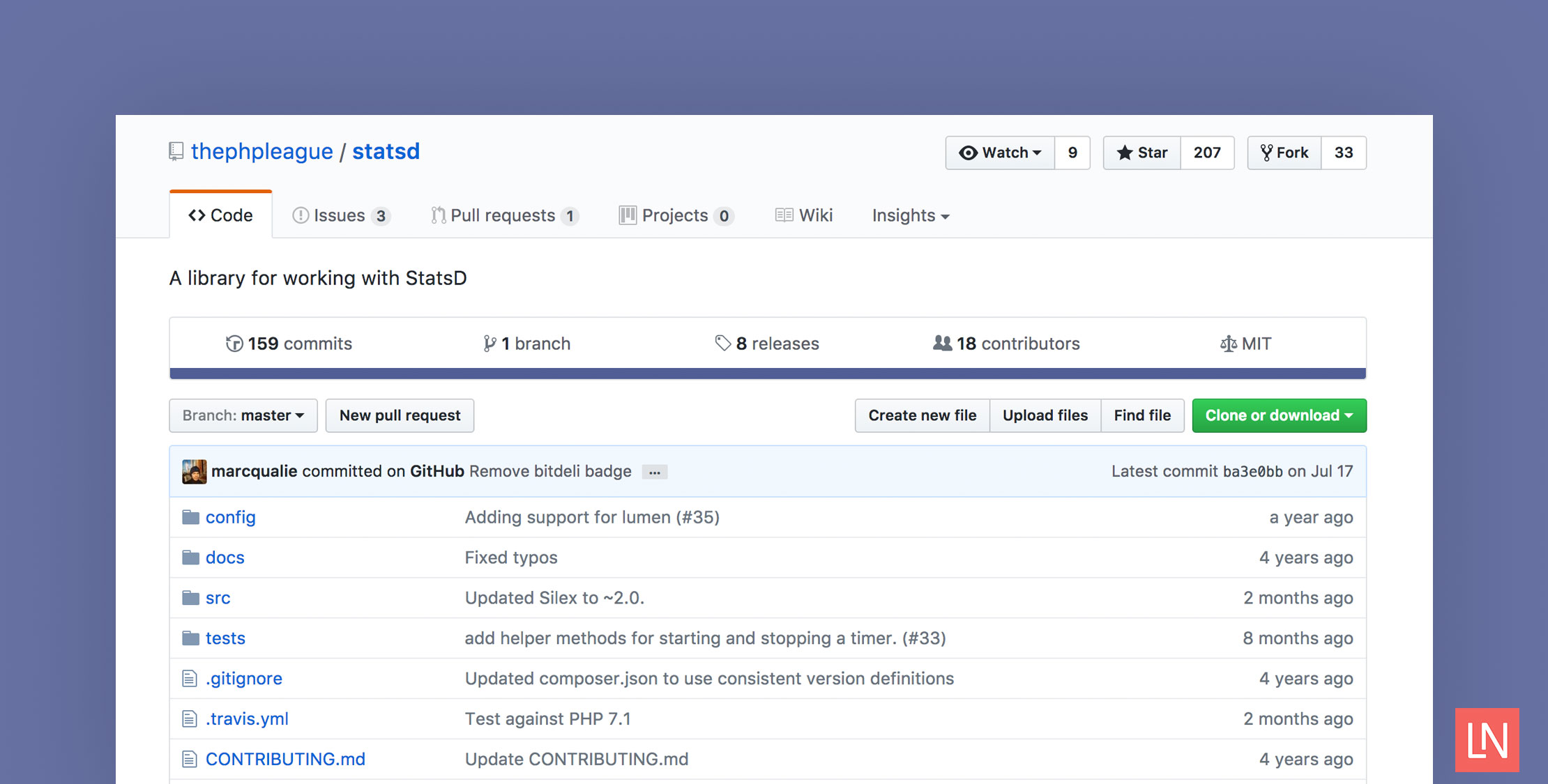Expand the commit message ellipsis

point(654,472)
